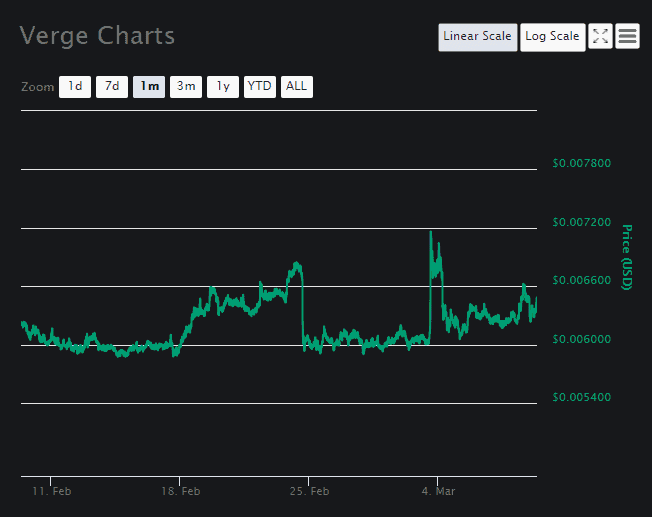This screenshot has height=517, width=652.
Task: Click the $0.006000 axis label
Action: [581, 339]
